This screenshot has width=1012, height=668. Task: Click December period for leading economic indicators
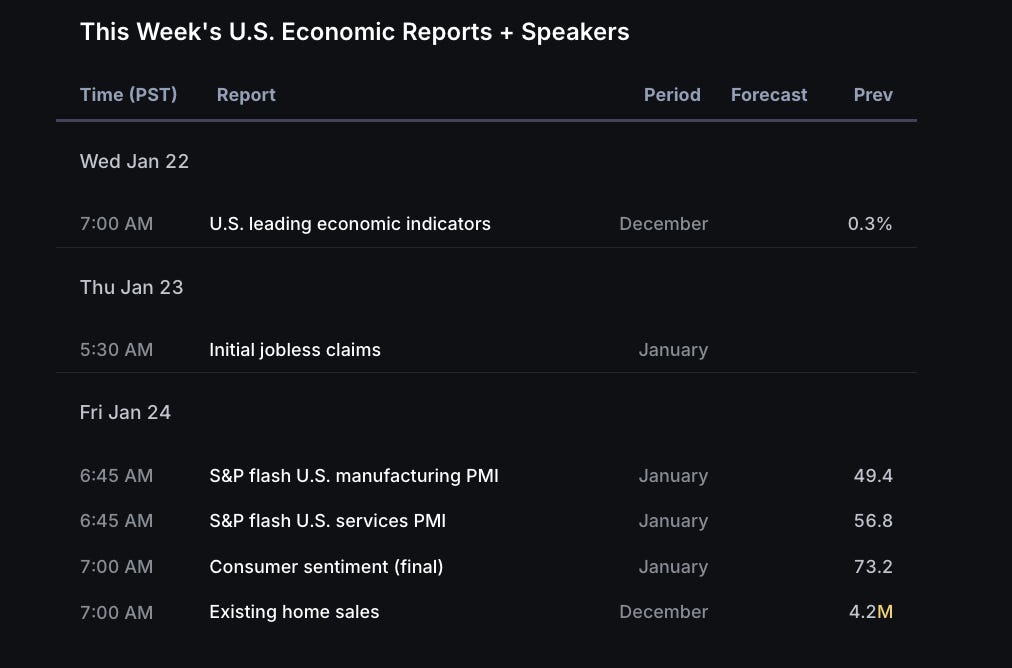(x=663, y=224)
